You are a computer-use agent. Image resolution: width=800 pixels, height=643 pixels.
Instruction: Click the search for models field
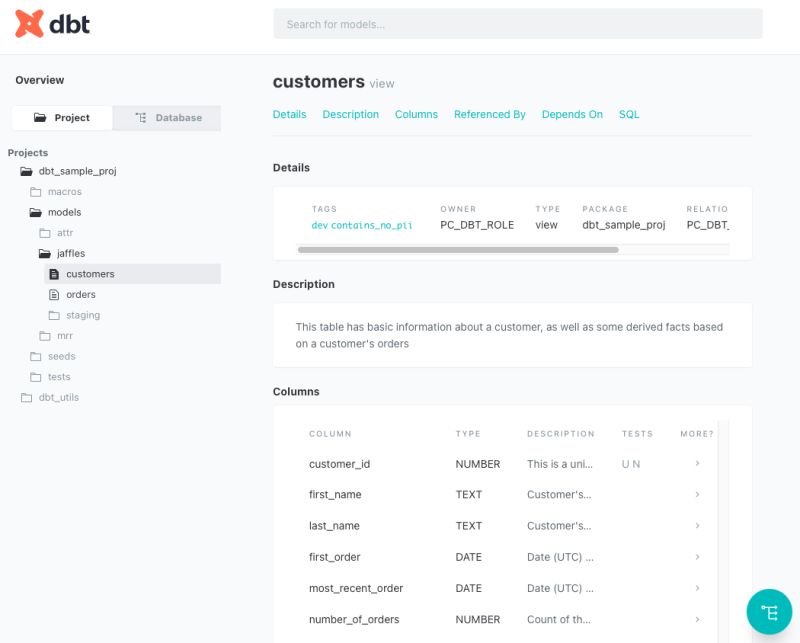(x=517, y=23)
